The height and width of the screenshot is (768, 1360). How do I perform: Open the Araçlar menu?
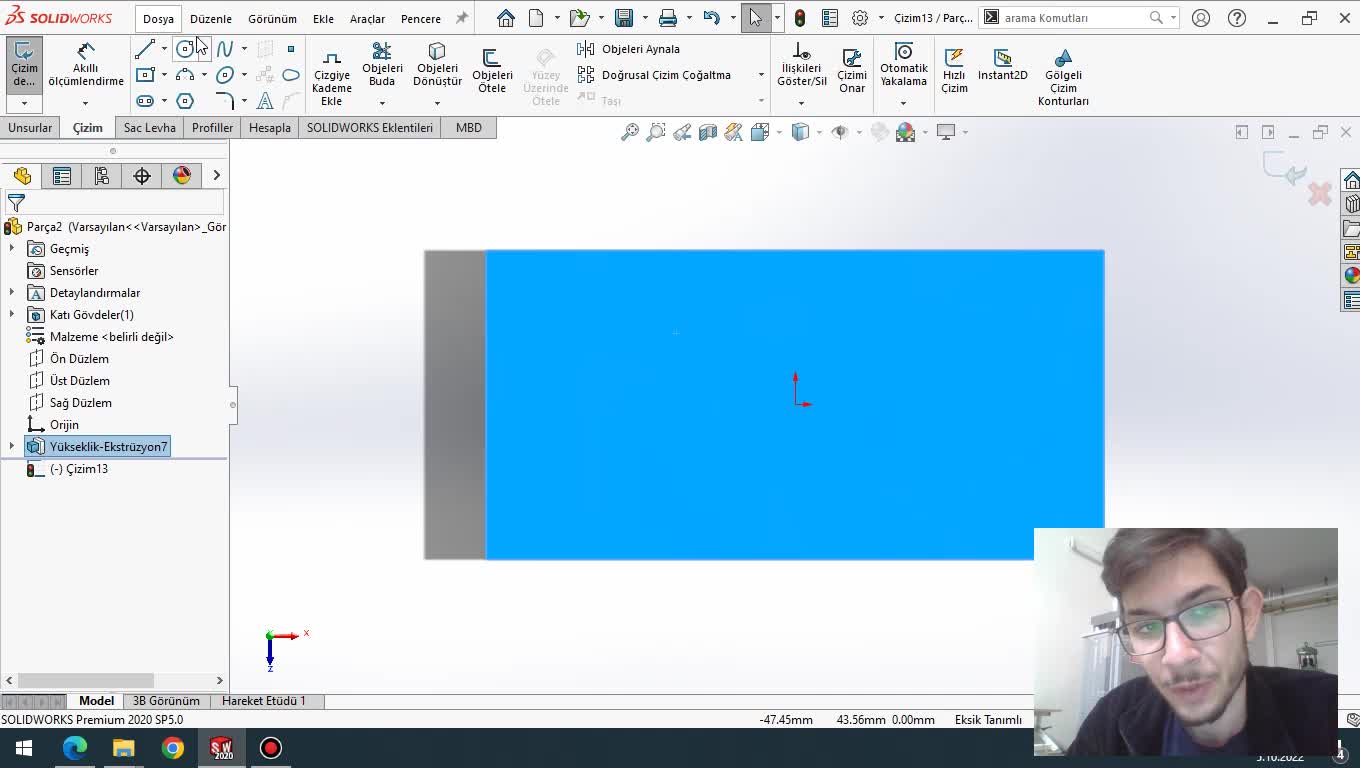(367, 19)
